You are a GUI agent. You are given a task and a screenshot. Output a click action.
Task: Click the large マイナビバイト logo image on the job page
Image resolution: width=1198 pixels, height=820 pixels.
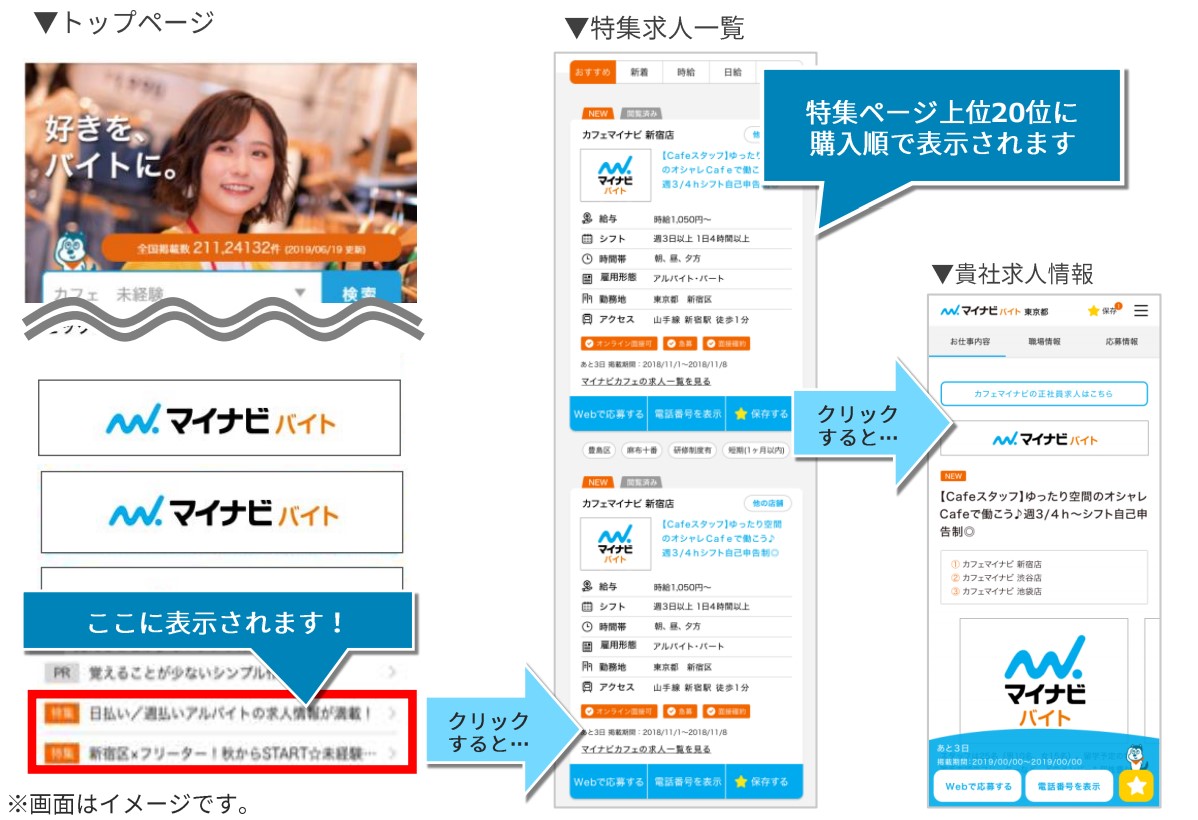(x=1044, y=678)
